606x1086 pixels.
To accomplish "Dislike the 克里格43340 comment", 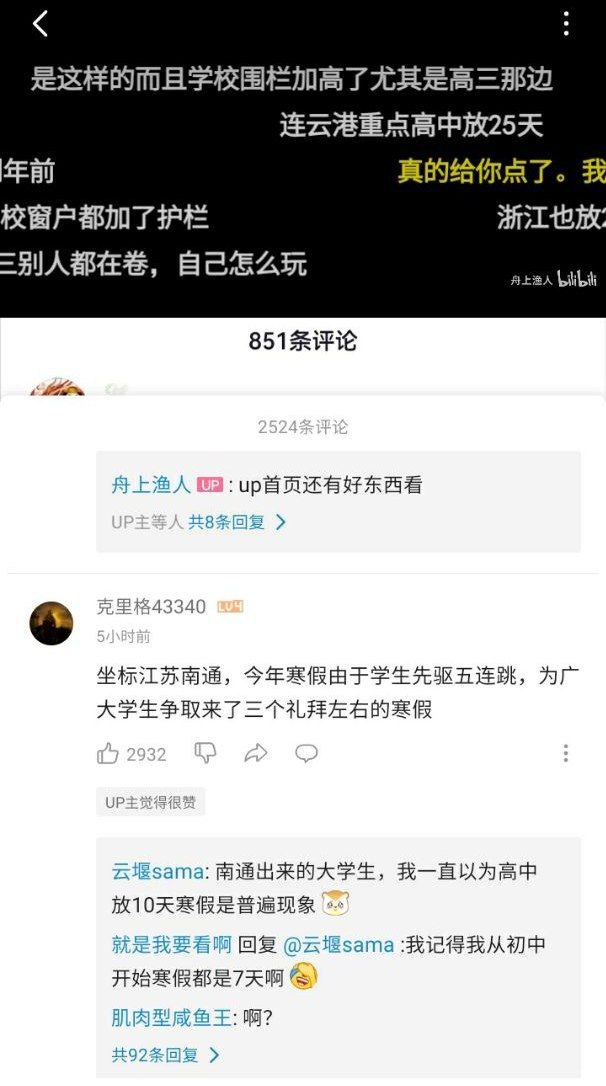I will coord(205,754).
